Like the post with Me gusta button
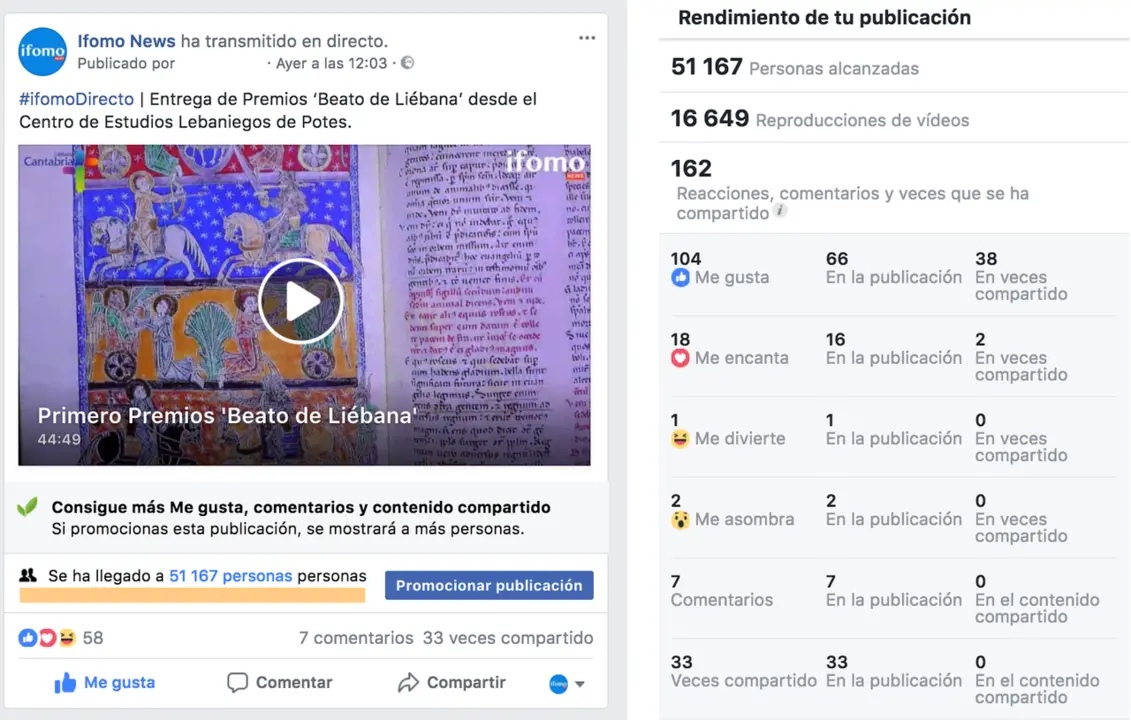 pos(105,682)
